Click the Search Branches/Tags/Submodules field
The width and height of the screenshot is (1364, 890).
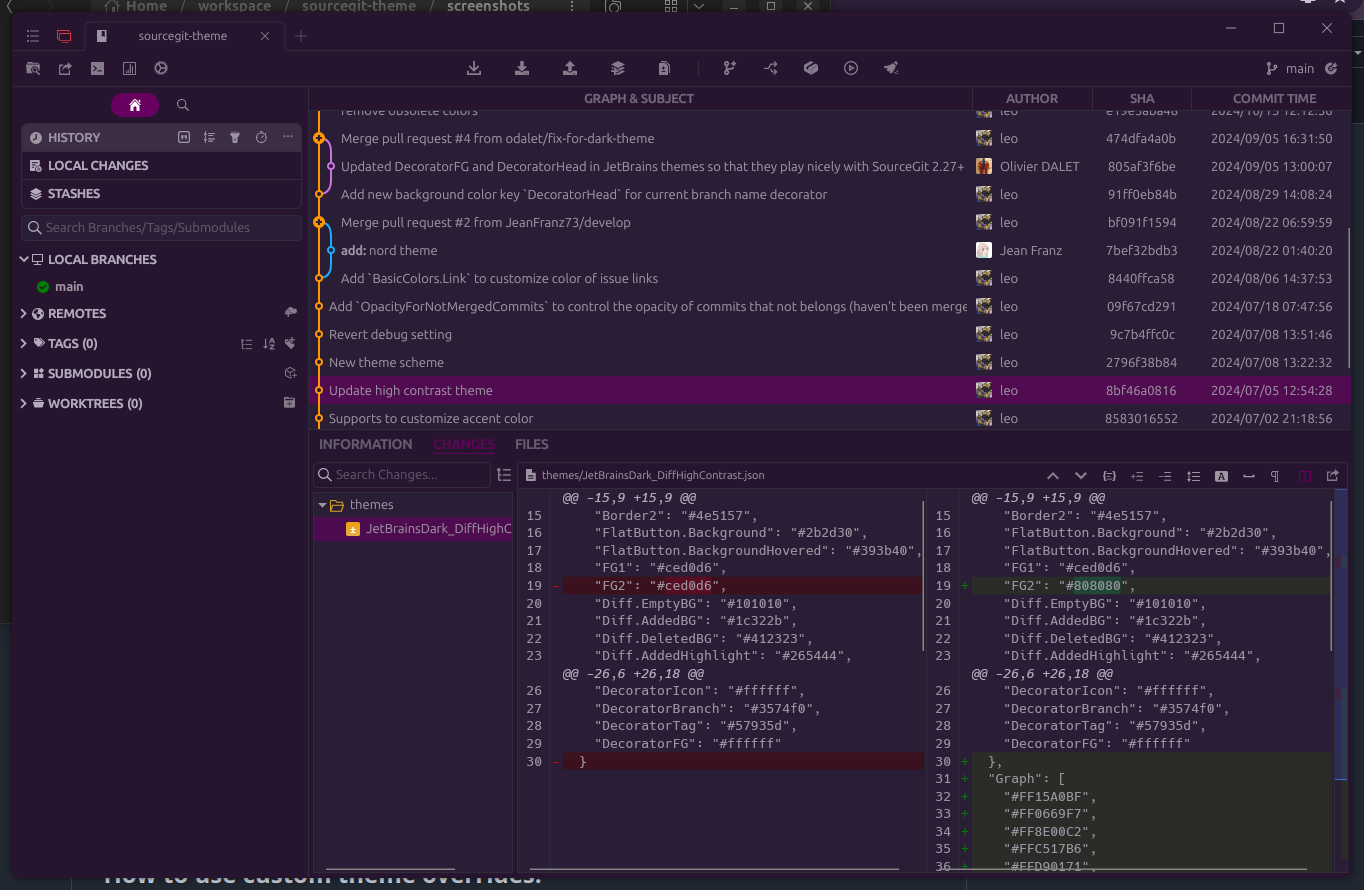162,228
